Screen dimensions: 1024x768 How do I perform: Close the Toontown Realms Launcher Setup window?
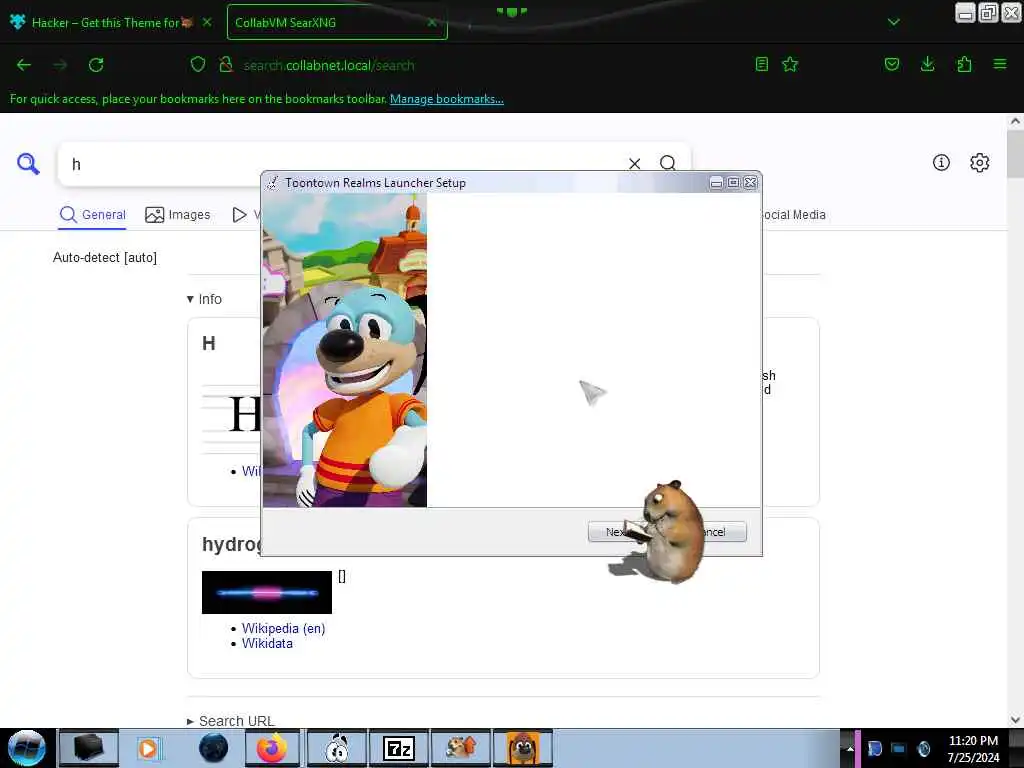pos(750,183)
